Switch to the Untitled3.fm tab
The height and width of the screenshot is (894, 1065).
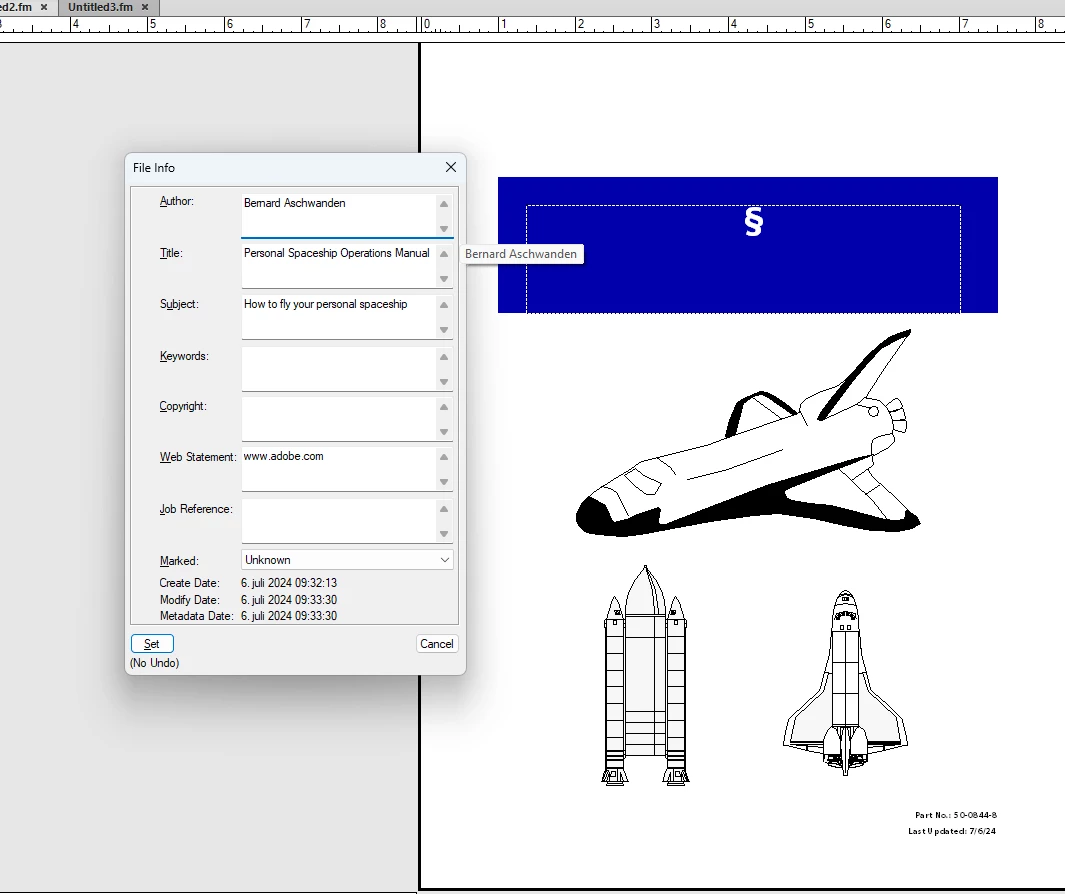coord(100,7)
